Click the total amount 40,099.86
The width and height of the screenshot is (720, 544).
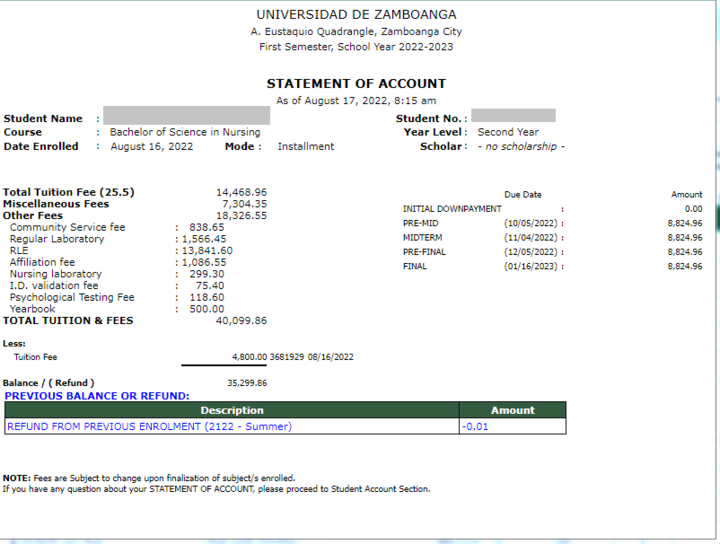242,320
